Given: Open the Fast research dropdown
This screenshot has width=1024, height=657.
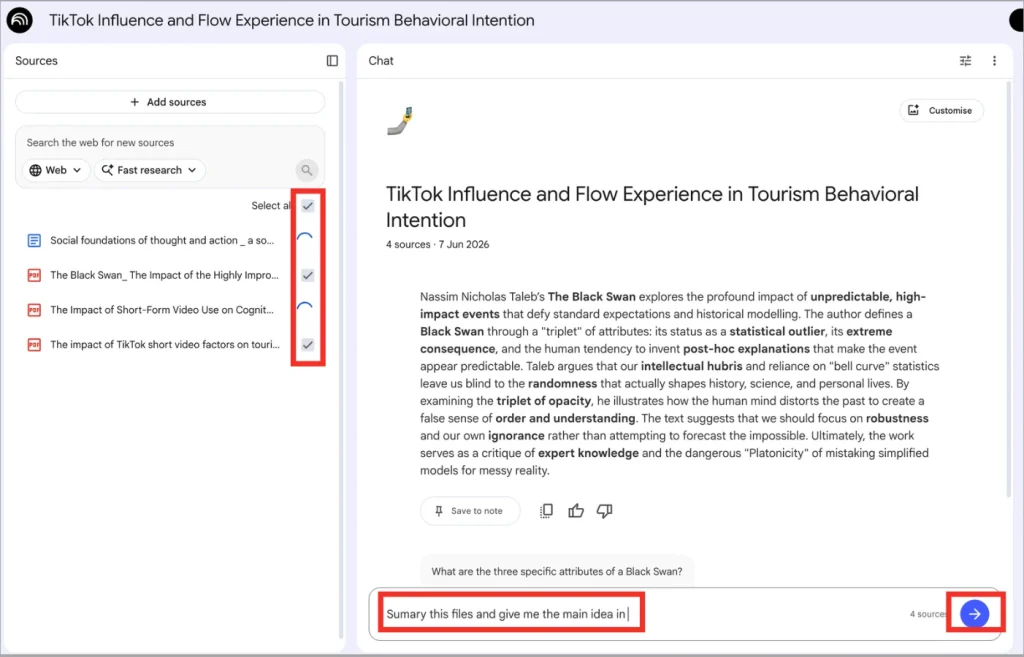Looking at the screenshot, I should coord(150,170).
